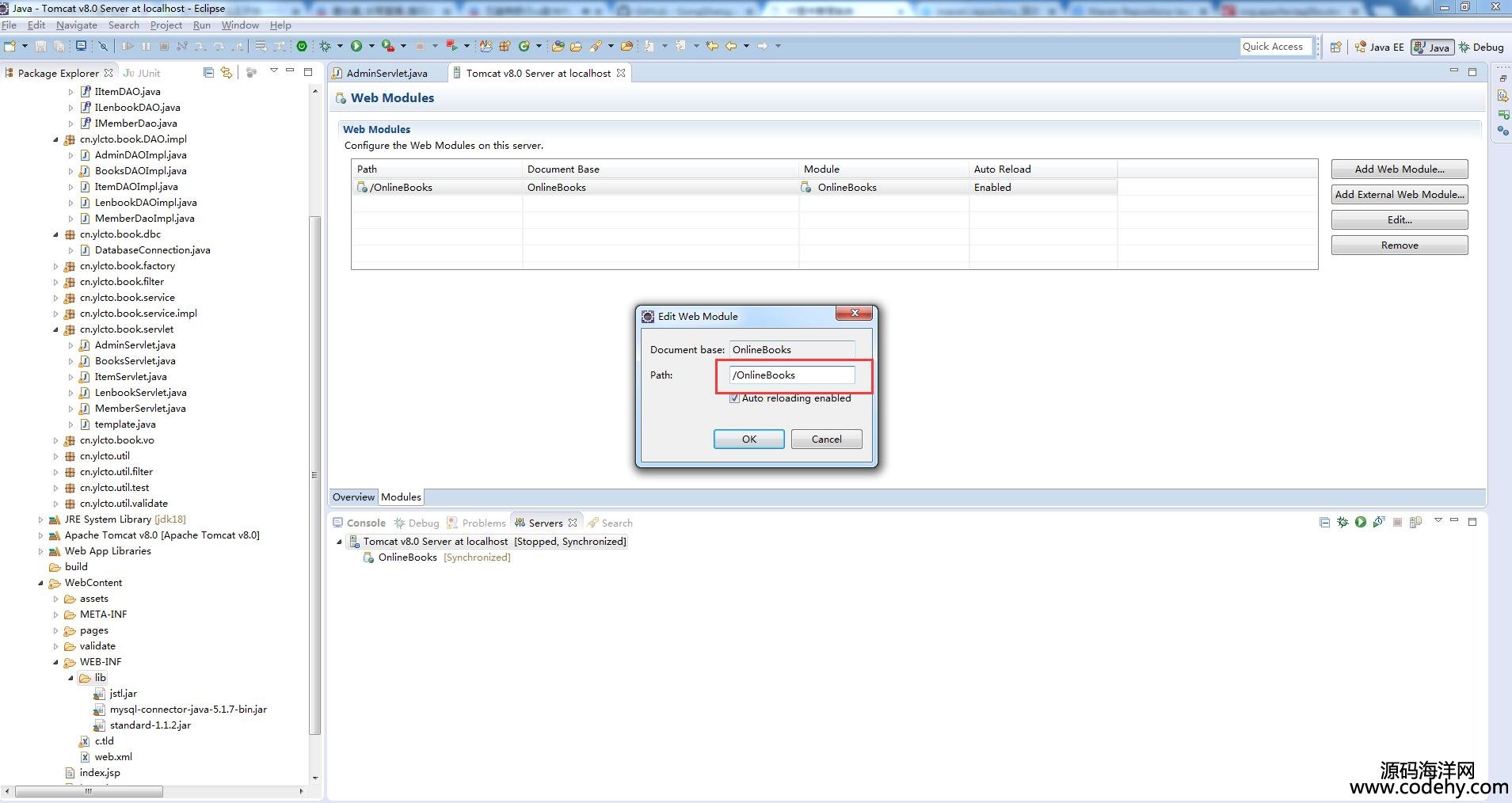Image resolution: width=1512 pixels, height=803 pixels.
Task: Open the Run button dropdown arrow
Action: (x=371, y=46)
